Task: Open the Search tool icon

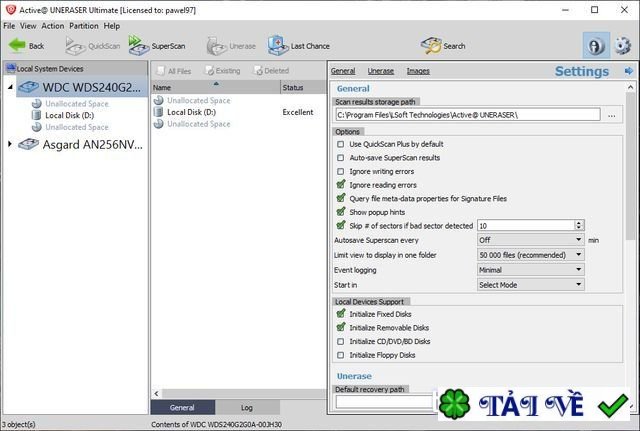Action: pyautogui.click(x=431, y=46)
